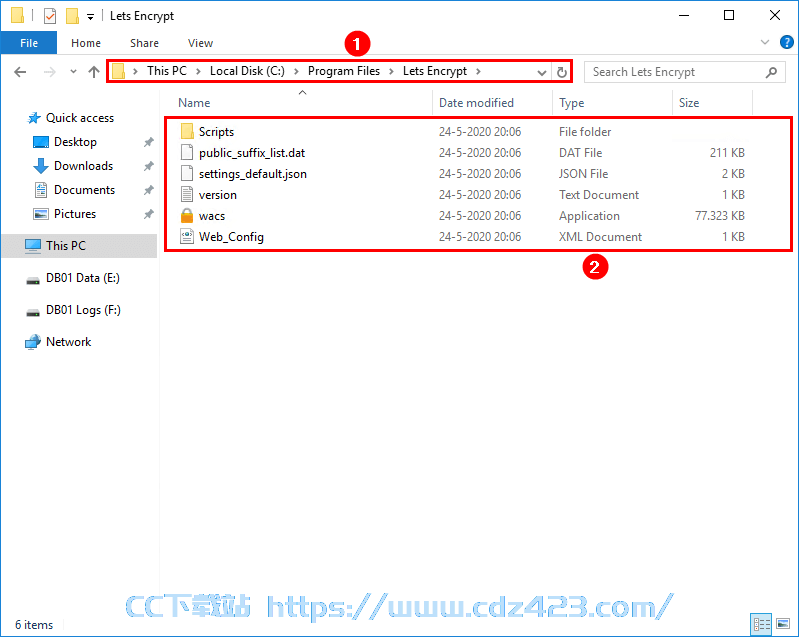Open the File ribbon tab
This screenshot has width=799, height=637.
tap(29, 43)
